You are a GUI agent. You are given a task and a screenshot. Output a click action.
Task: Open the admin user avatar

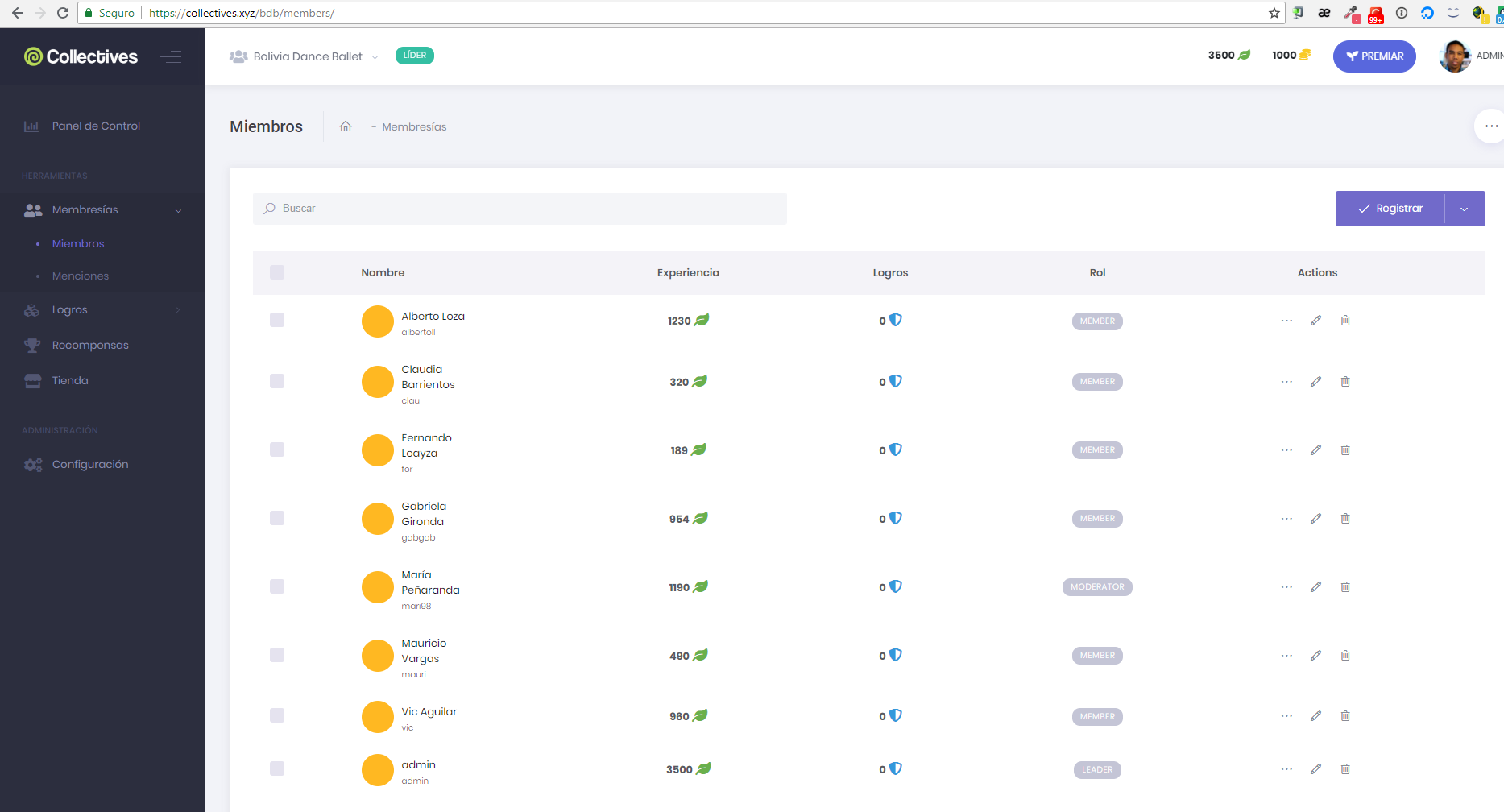1455,56
